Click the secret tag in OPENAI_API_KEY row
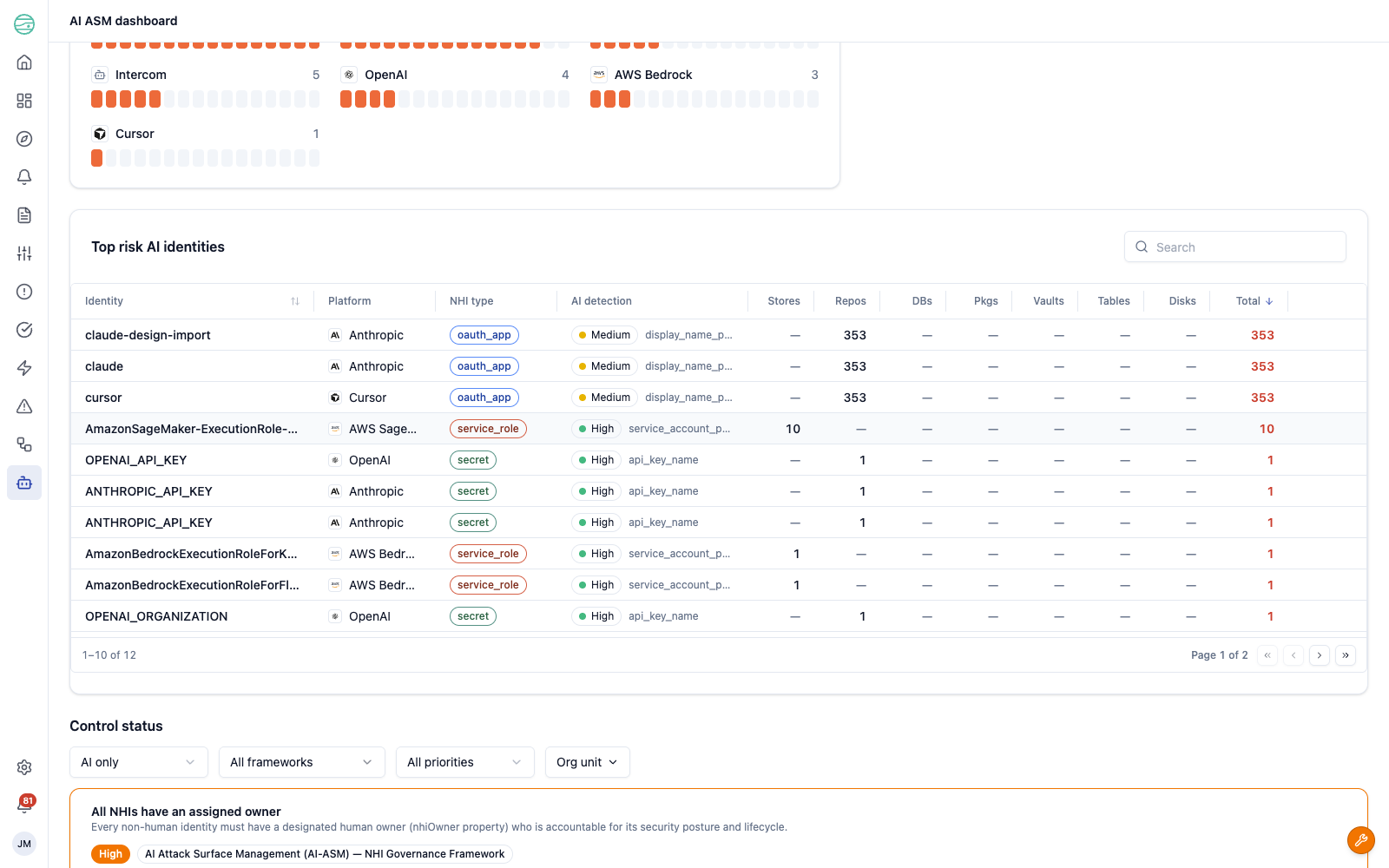 473,460
